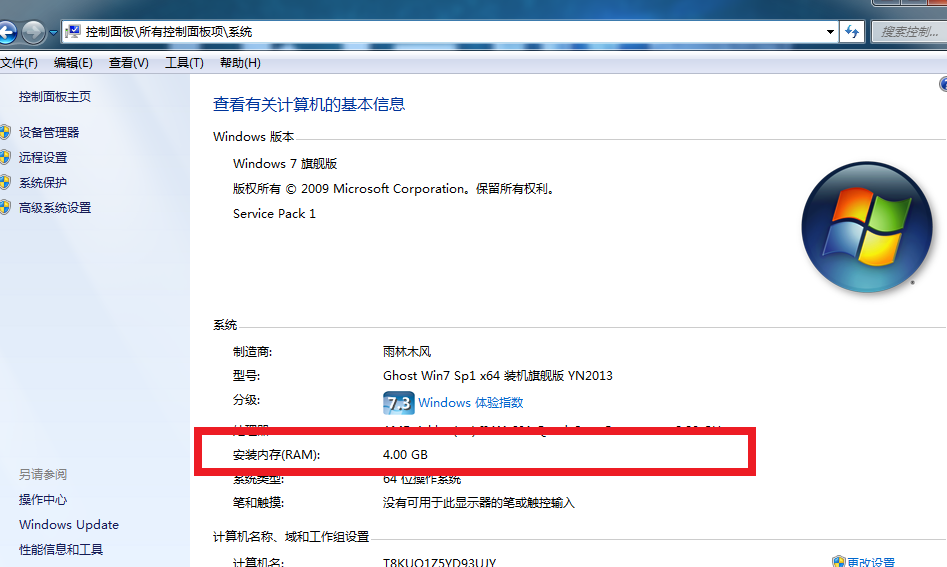947x567 pixels.
Task: Click the 7.3 rating score badge
Action: (x=399, y=403)
